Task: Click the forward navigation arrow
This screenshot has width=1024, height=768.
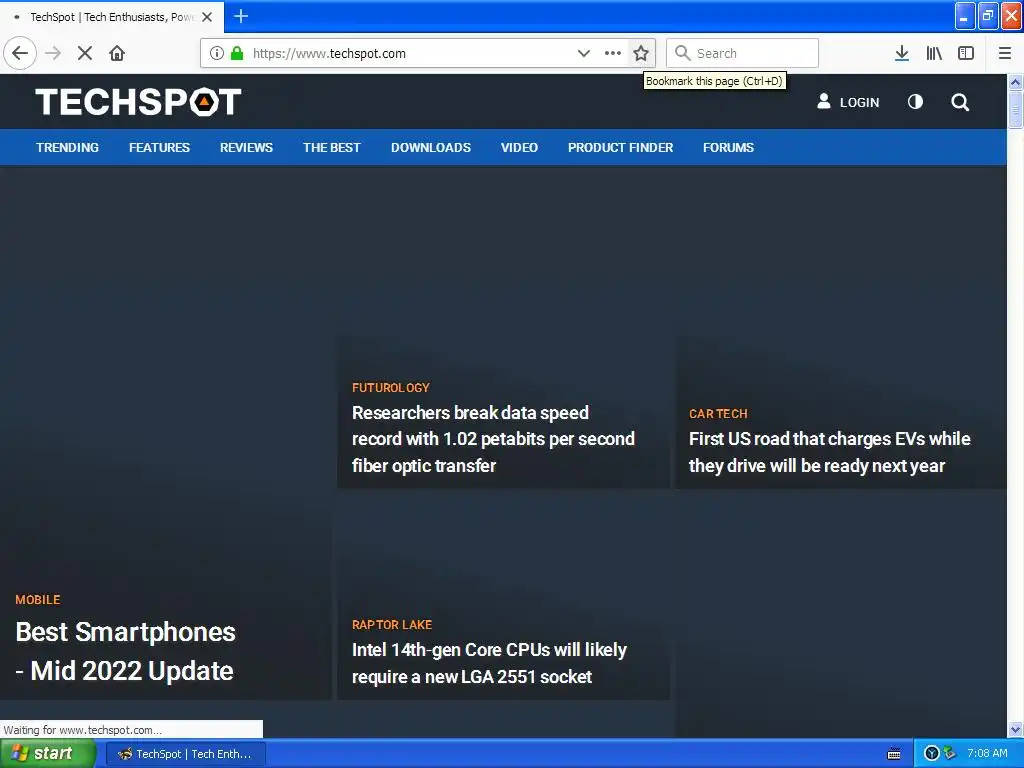Action: point(53,53)
